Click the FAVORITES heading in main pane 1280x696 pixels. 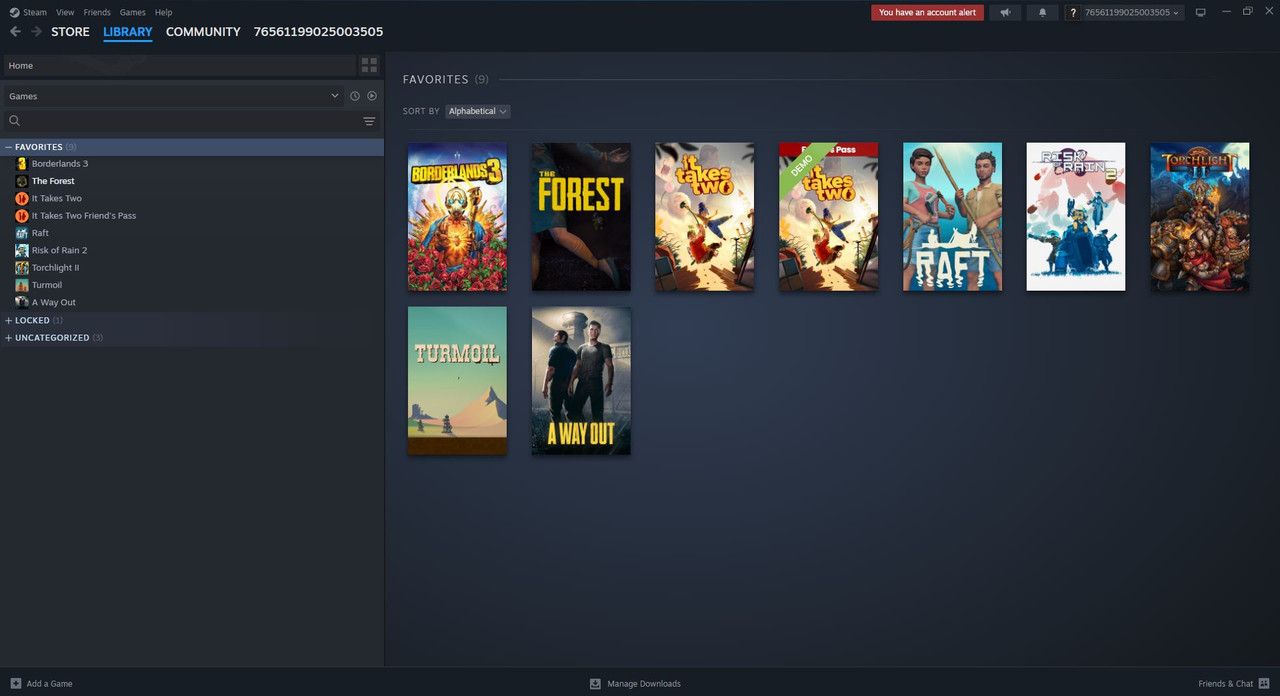point(435,79)
